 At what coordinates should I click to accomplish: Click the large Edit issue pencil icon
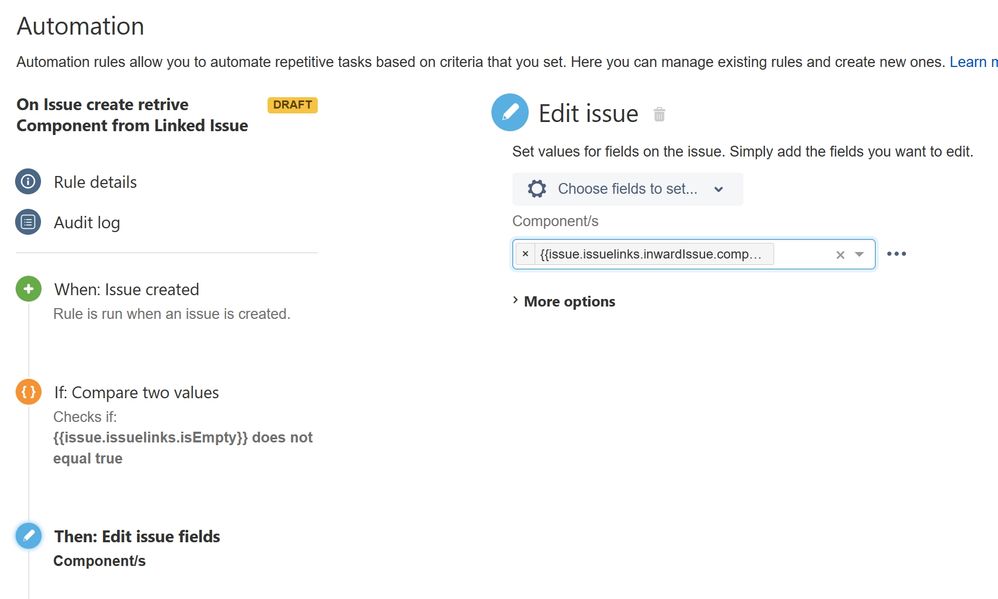510,113
